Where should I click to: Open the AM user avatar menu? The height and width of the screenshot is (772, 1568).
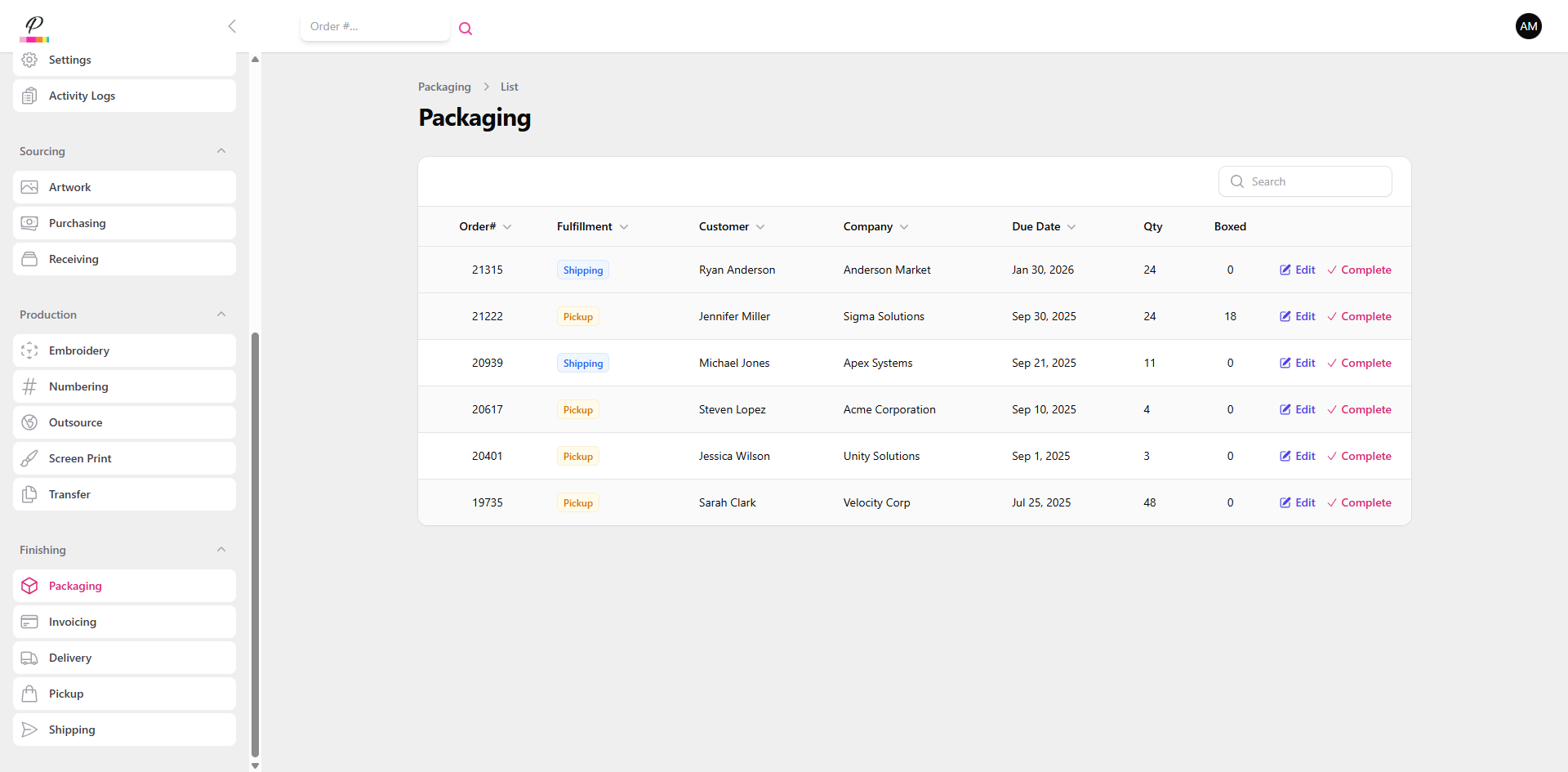point(1528,26)
